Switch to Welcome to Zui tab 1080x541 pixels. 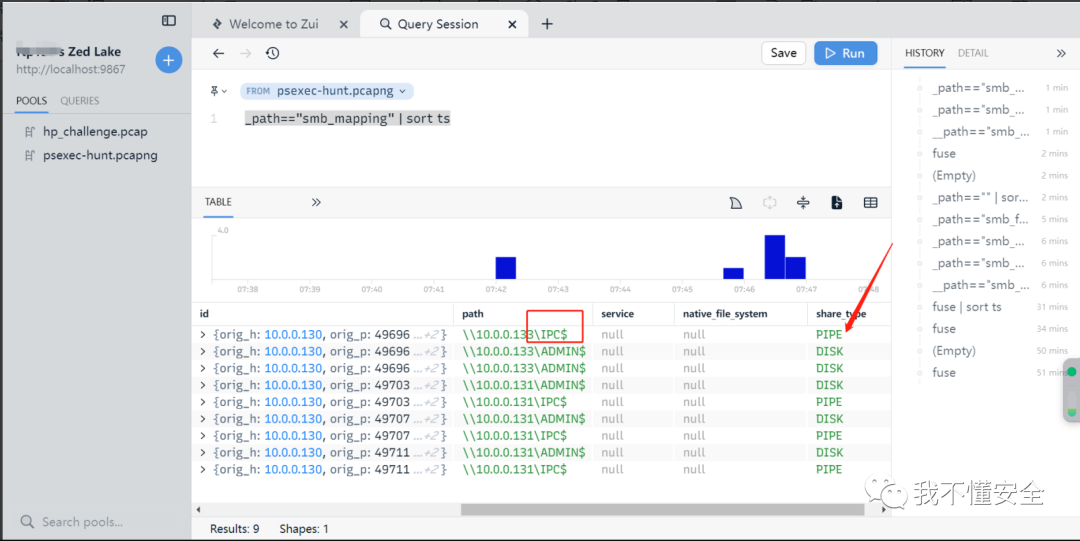273,24
